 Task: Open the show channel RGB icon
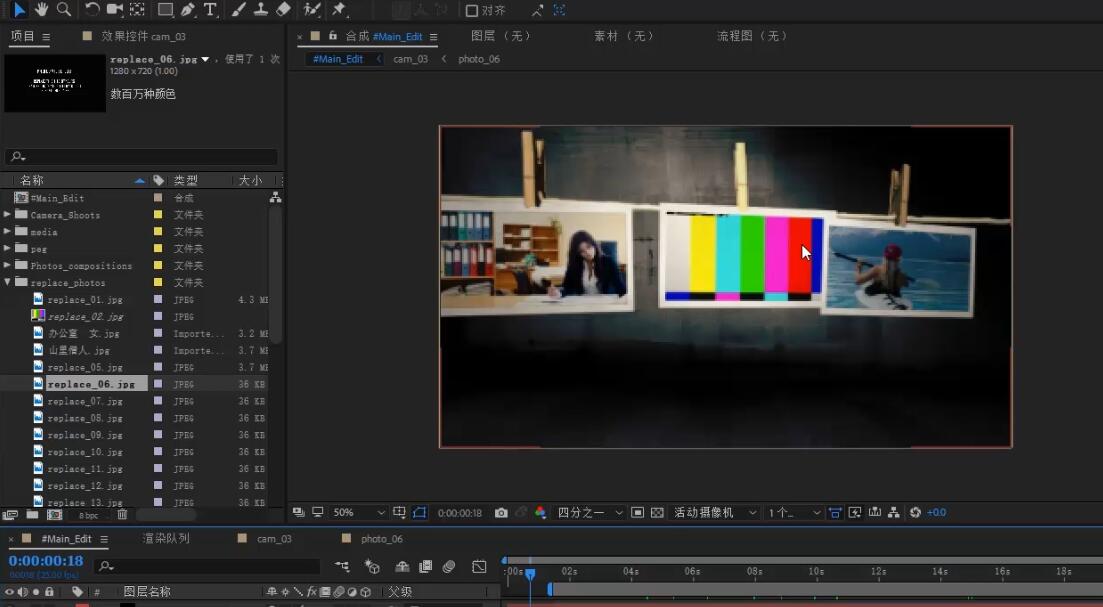pyautogui.click(x=540, y=513)
